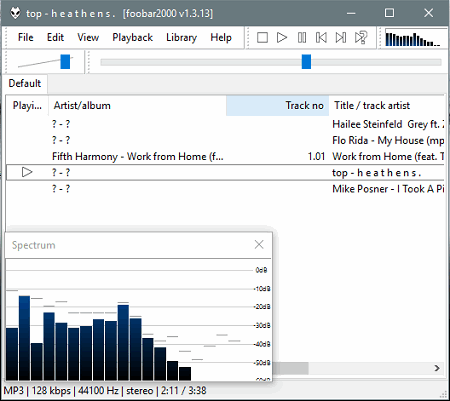Image resolution: width=450 pixels, height=401 pixels.
Task: Maximize the foobar2000 window
Action: point(389,13)
